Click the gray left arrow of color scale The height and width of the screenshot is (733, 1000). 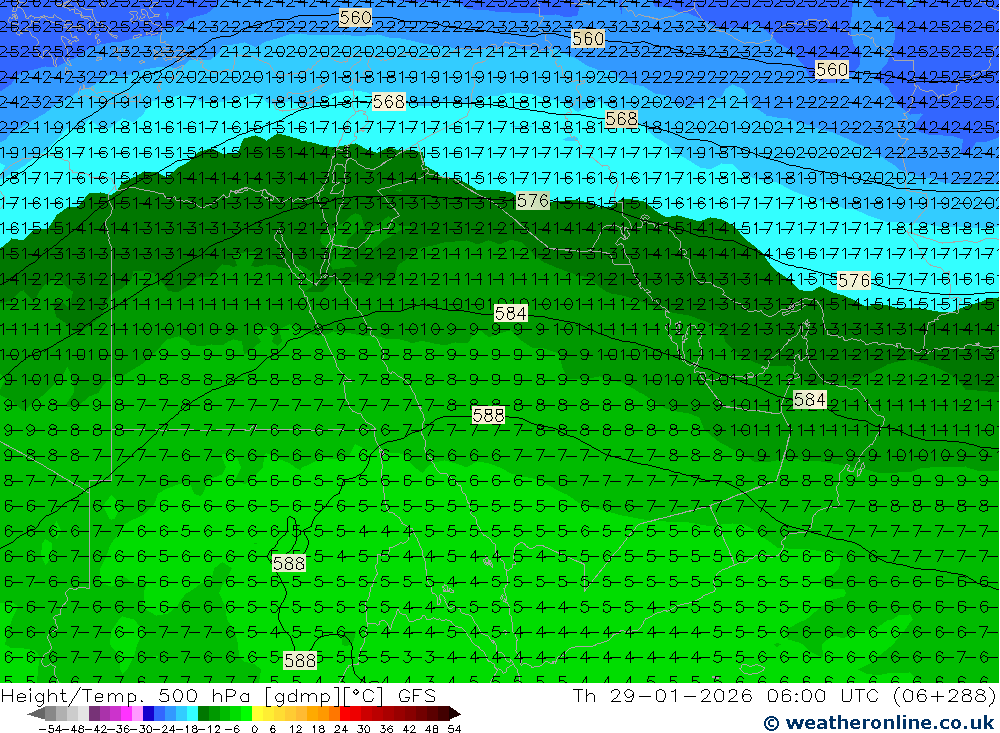click(x=36, y=713)
